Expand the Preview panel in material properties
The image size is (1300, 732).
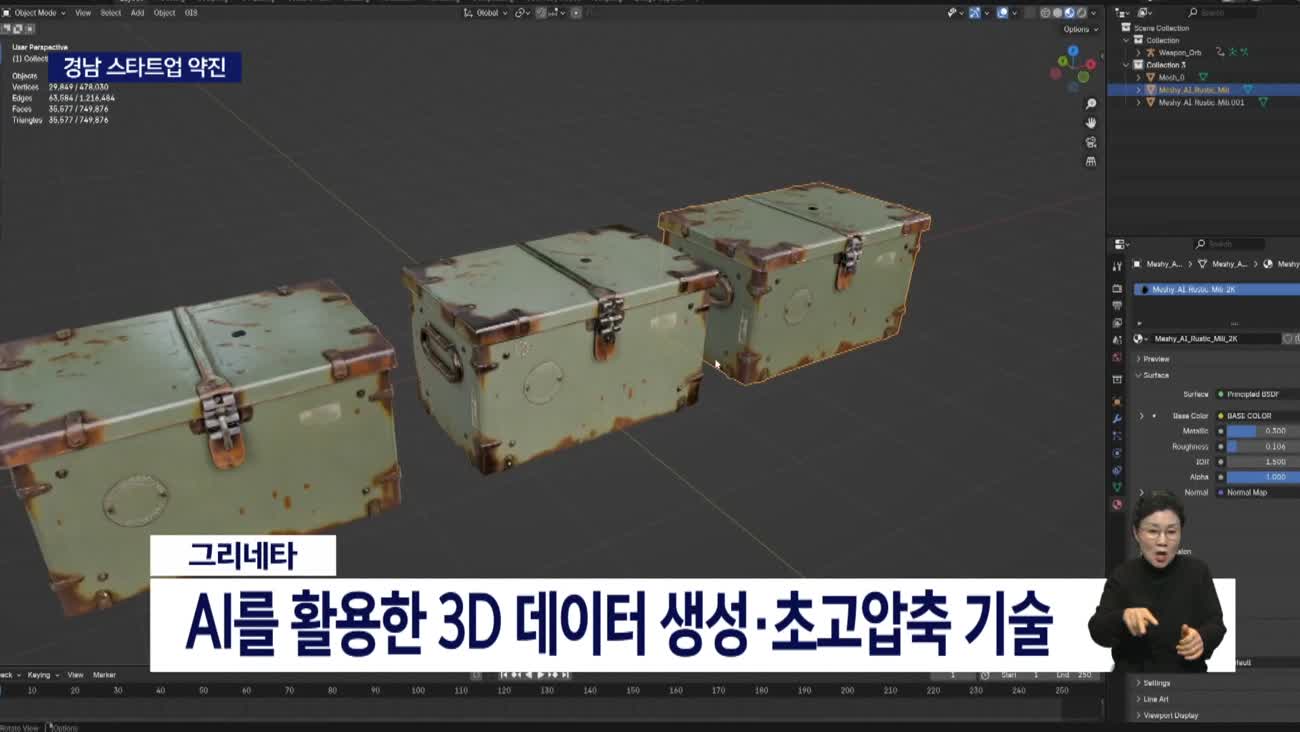(1156, 359)
